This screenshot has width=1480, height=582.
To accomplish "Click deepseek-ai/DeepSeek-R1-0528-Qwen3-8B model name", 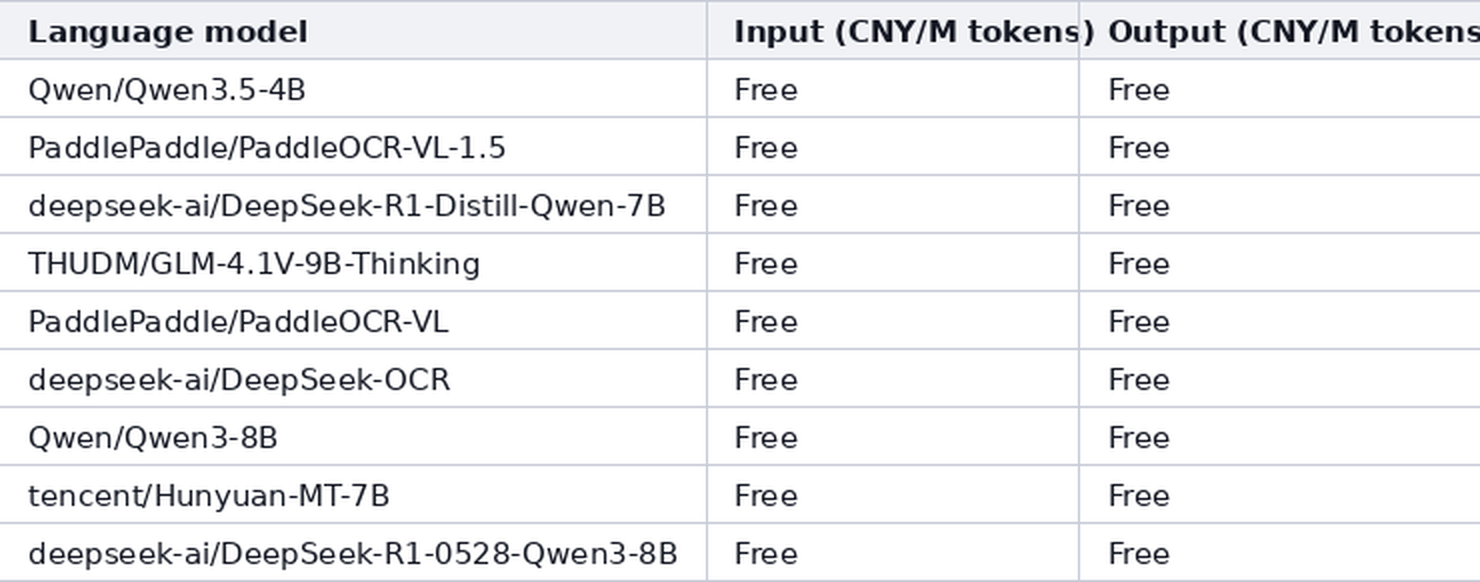I will 353,554.
